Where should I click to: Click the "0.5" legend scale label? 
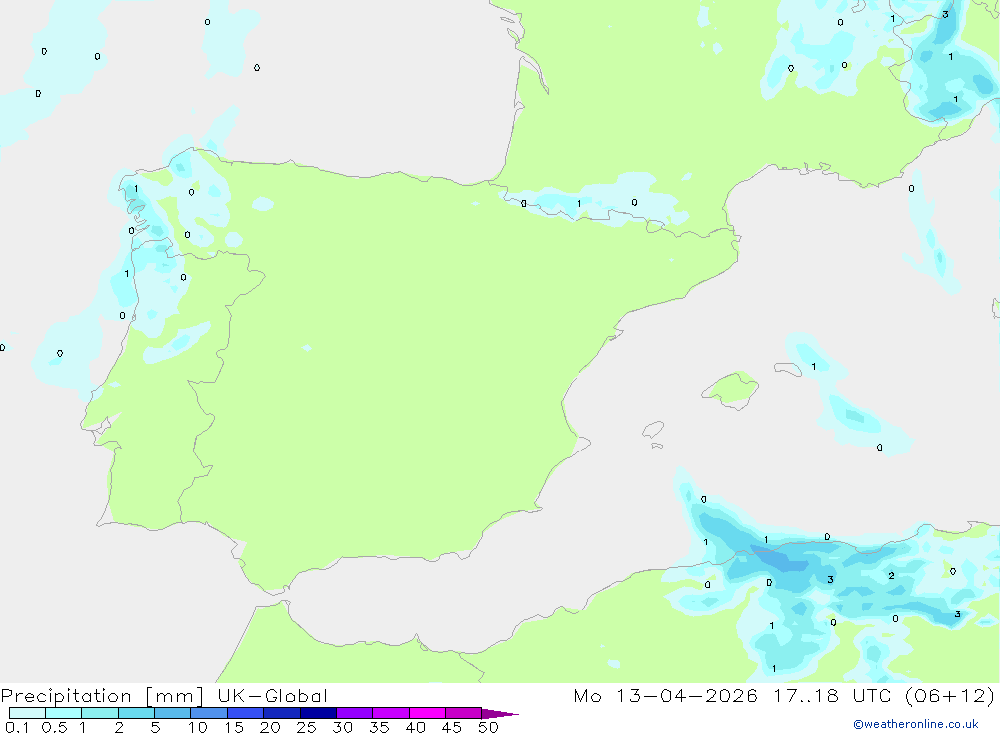click(x=54, y=727)
